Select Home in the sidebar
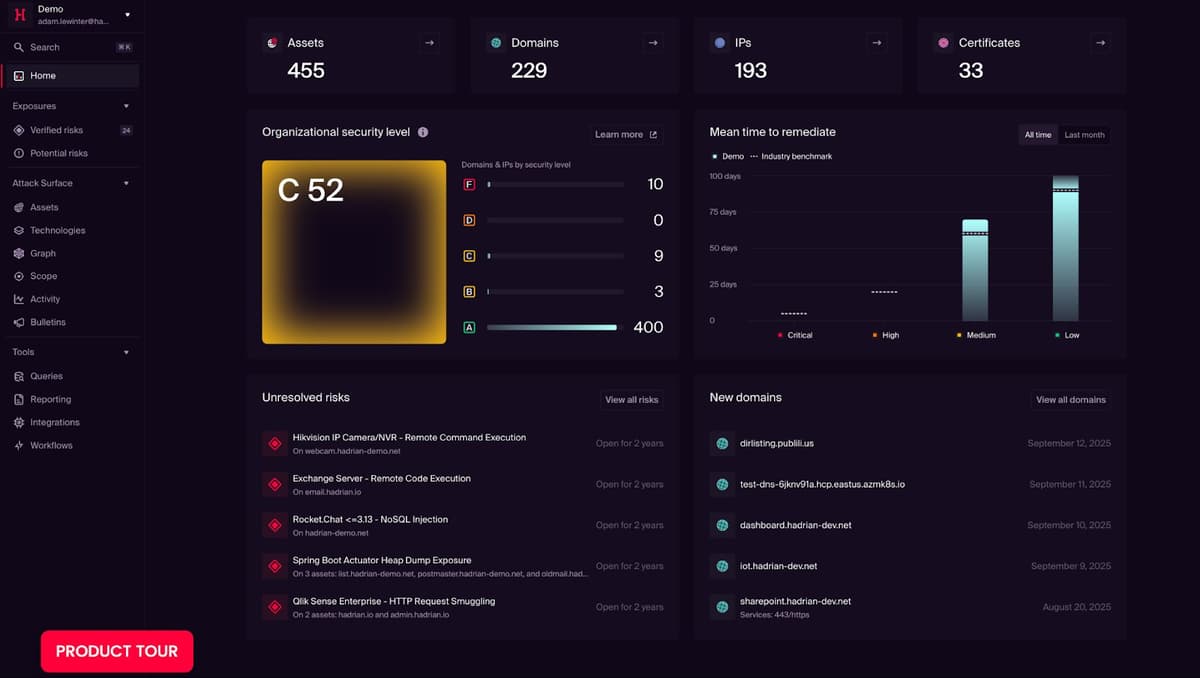 click(x=72, y=76)
